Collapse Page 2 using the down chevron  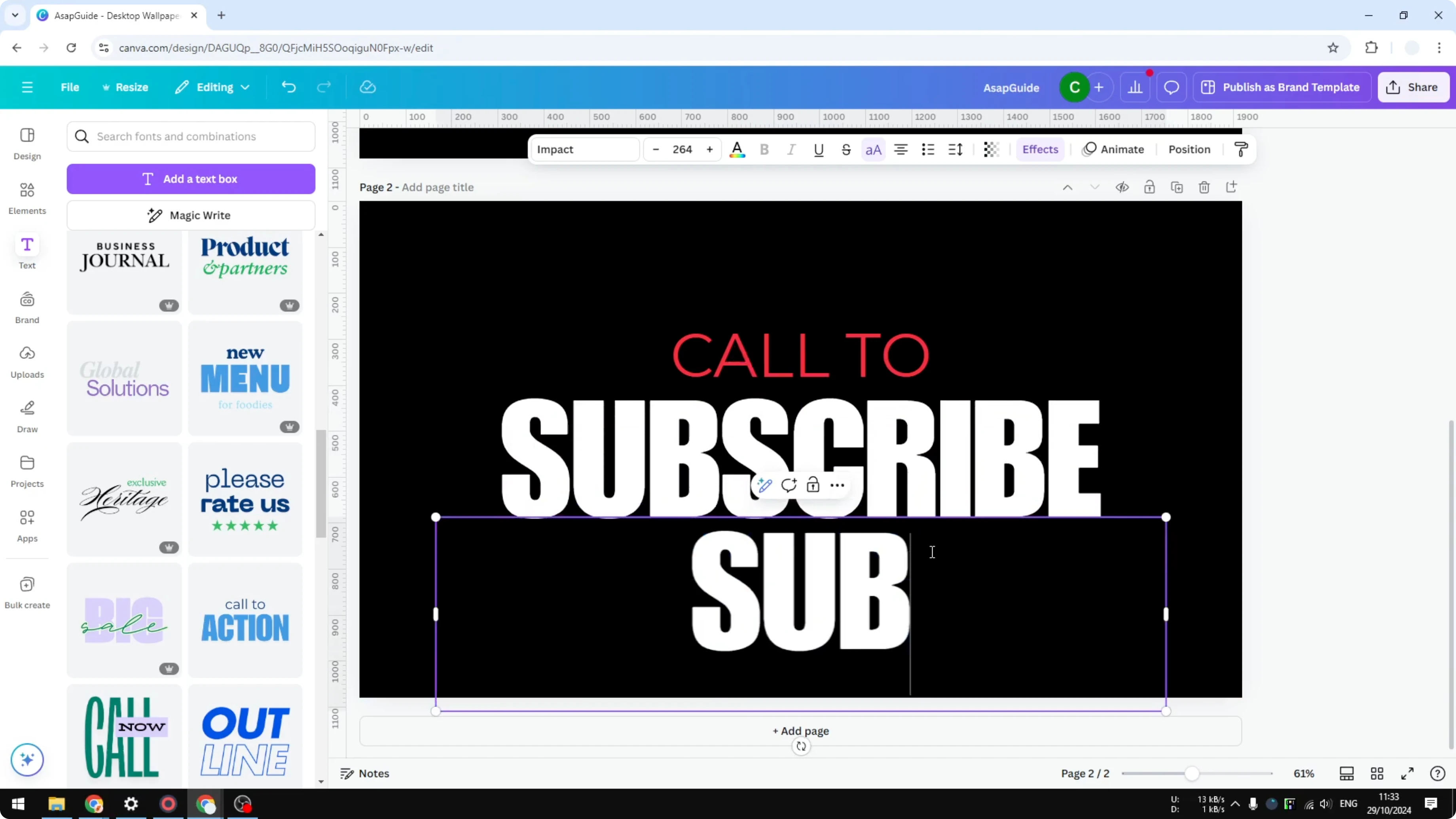1094,186
